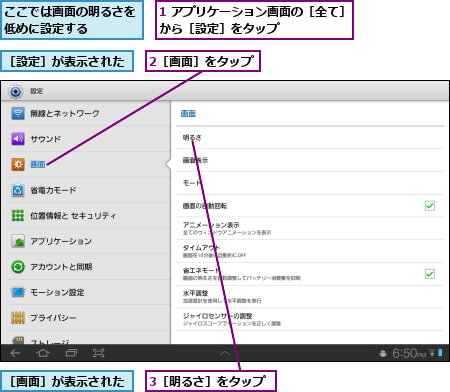Open the タイムアウト setting
This screenshot has width=450, height=392.
tap(310, 251)
